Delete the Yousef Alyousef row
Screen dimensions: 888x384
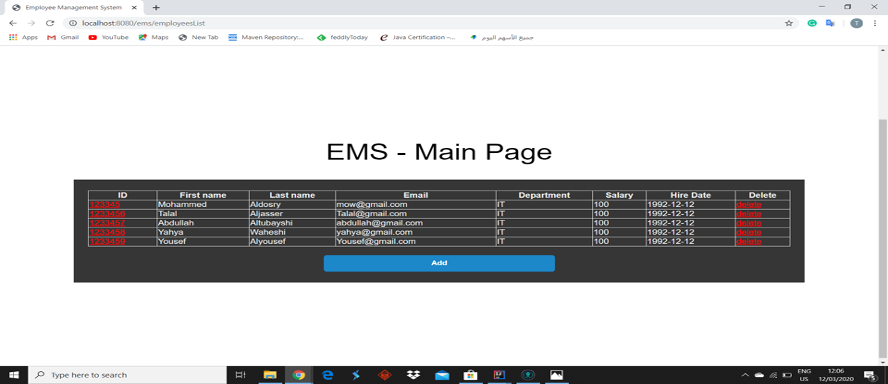[749, 241]
